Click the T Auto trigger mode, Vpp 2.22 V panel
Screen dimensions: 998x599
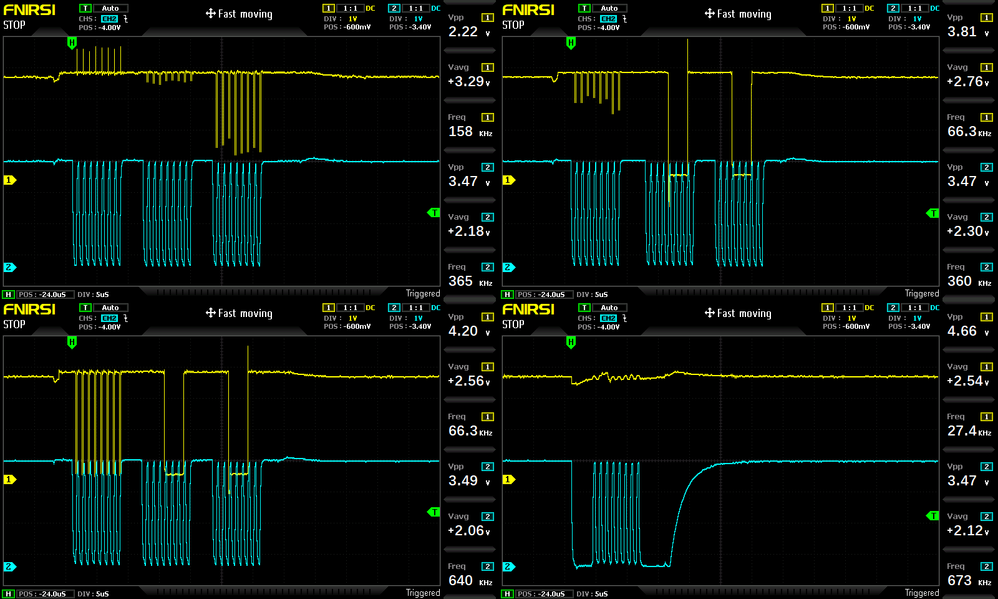[x=103, y=8]
